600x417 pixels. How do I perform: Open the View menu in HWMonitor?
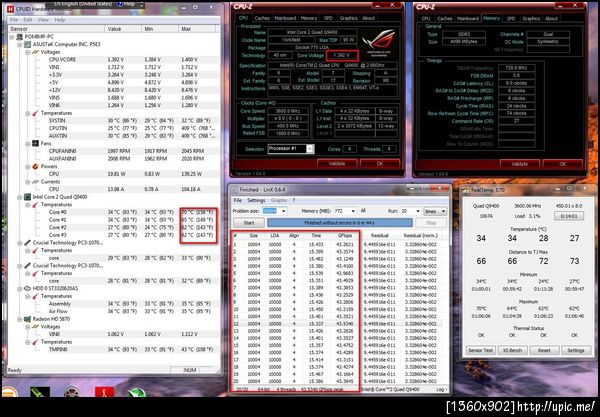click(x=43, y=20)
